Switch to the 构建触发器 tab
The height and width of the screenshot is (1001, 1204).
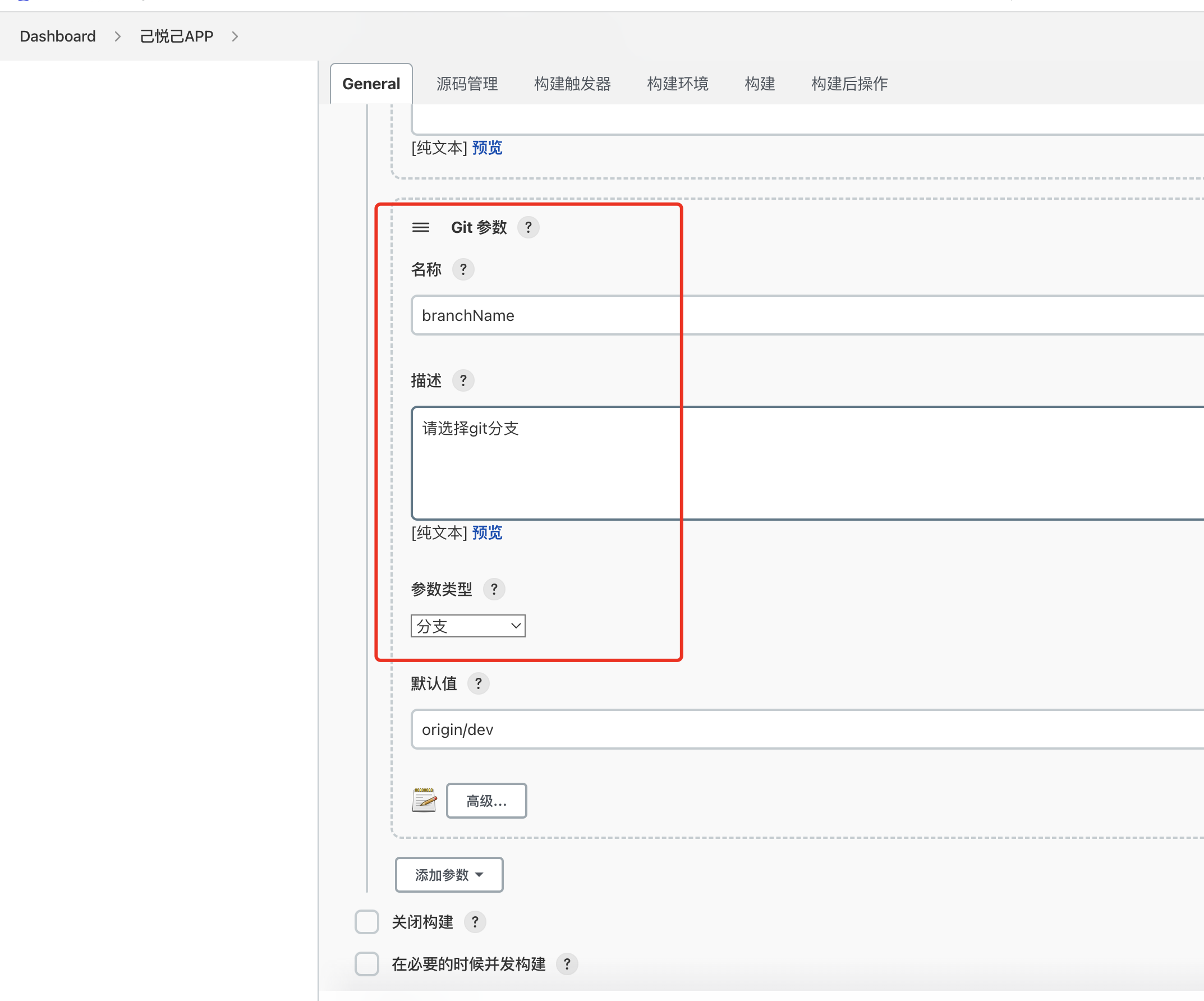click(572, 84)
